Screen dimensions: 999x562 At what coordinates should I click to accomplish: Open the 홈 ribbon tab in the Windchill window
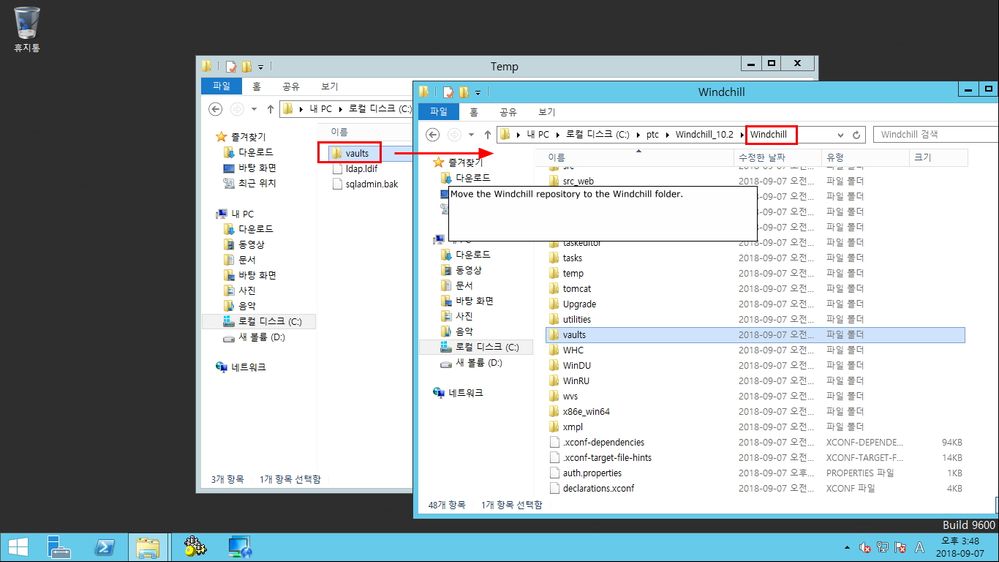[x=473, y=112]
